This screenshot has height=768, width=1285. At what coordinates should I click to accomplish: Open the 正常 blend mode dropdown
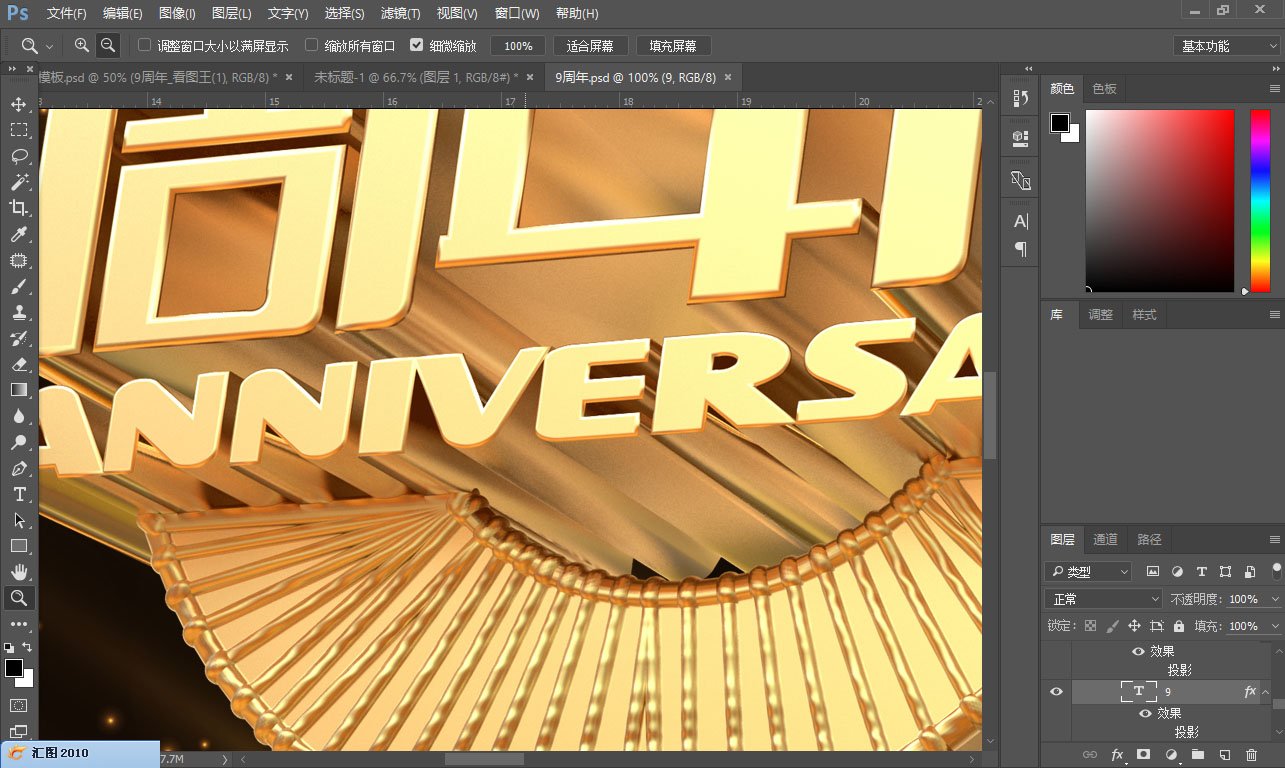(x=1103, y=599)
